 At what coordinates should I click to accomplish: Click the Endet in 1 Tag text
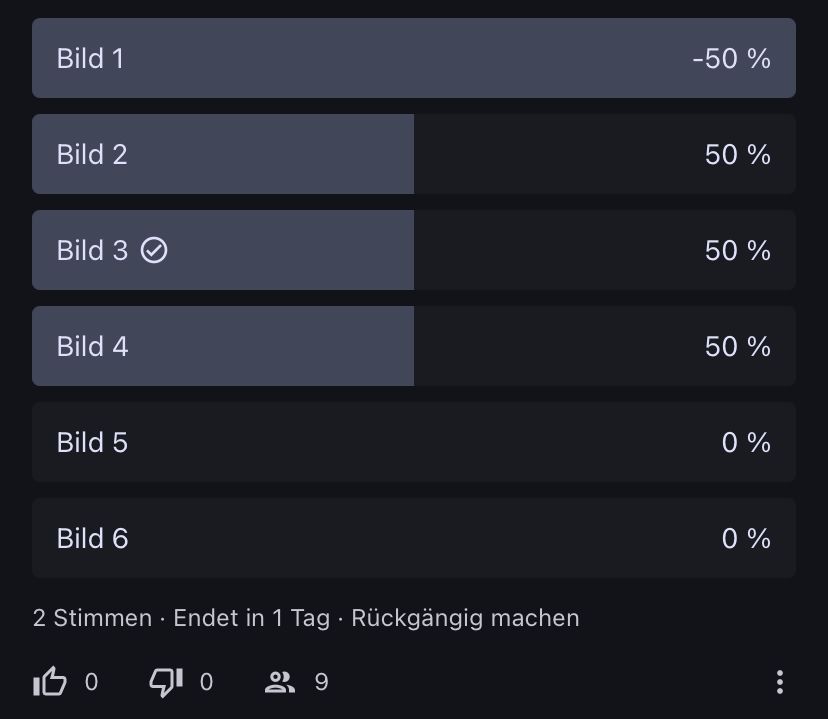(251, 618)
